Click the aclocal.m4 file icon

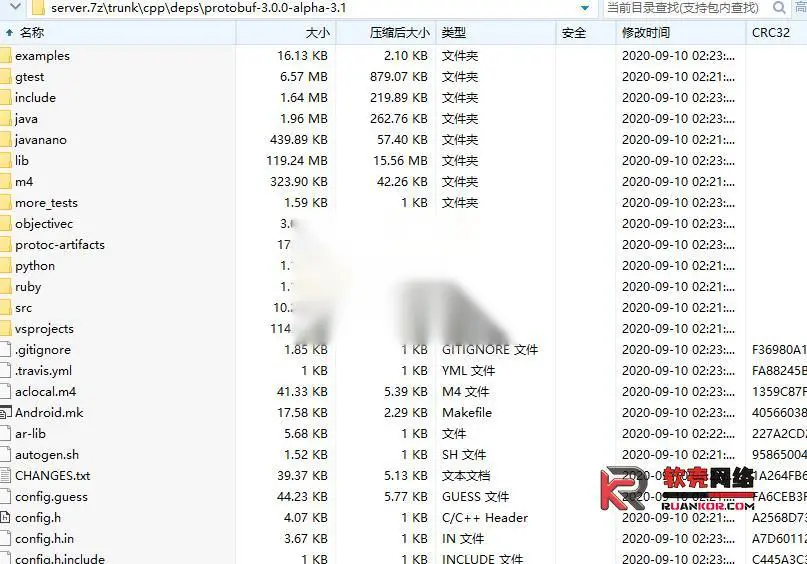(5, 392)
